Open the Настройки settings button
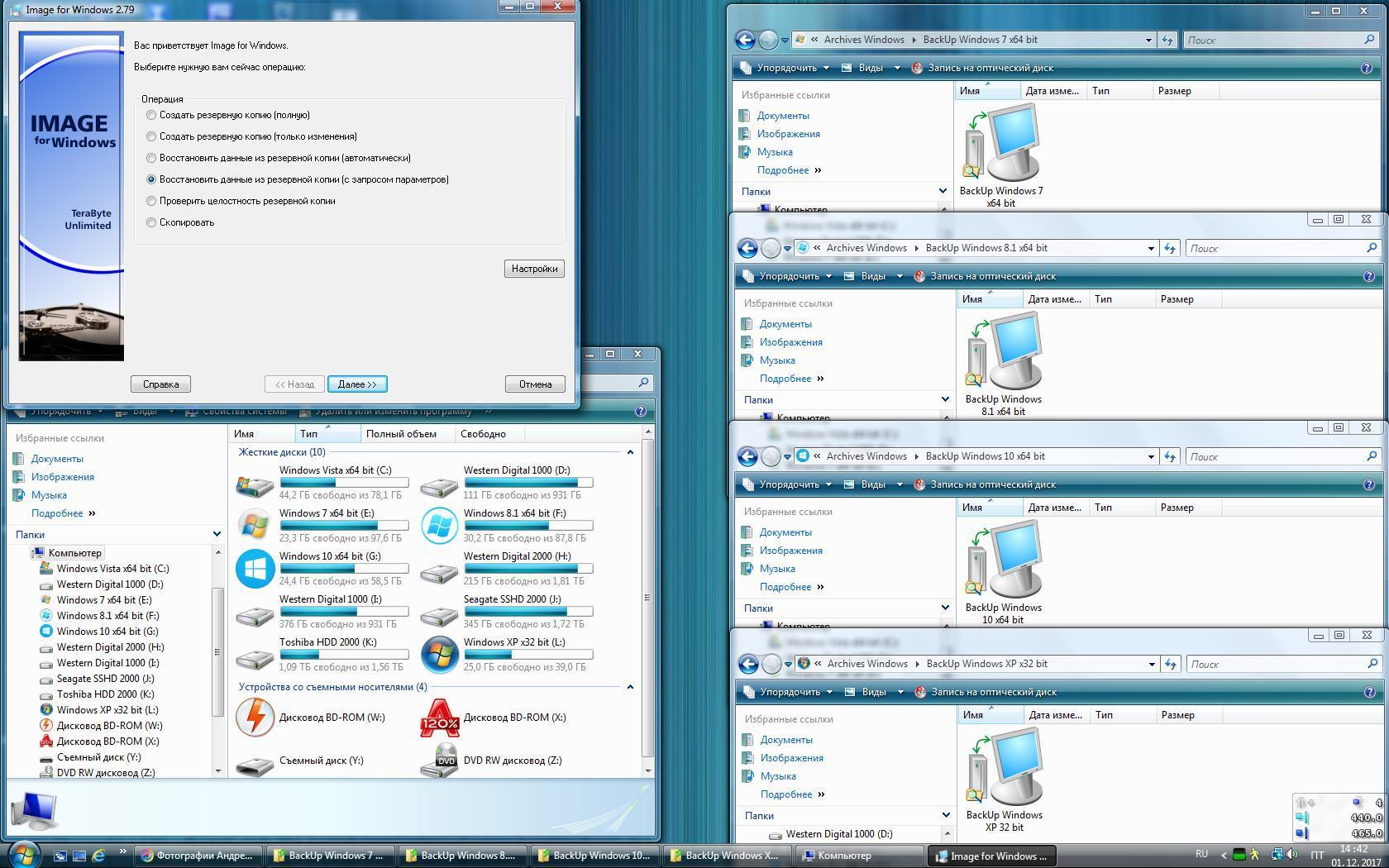1389x868 pixels. pos(534,269)
